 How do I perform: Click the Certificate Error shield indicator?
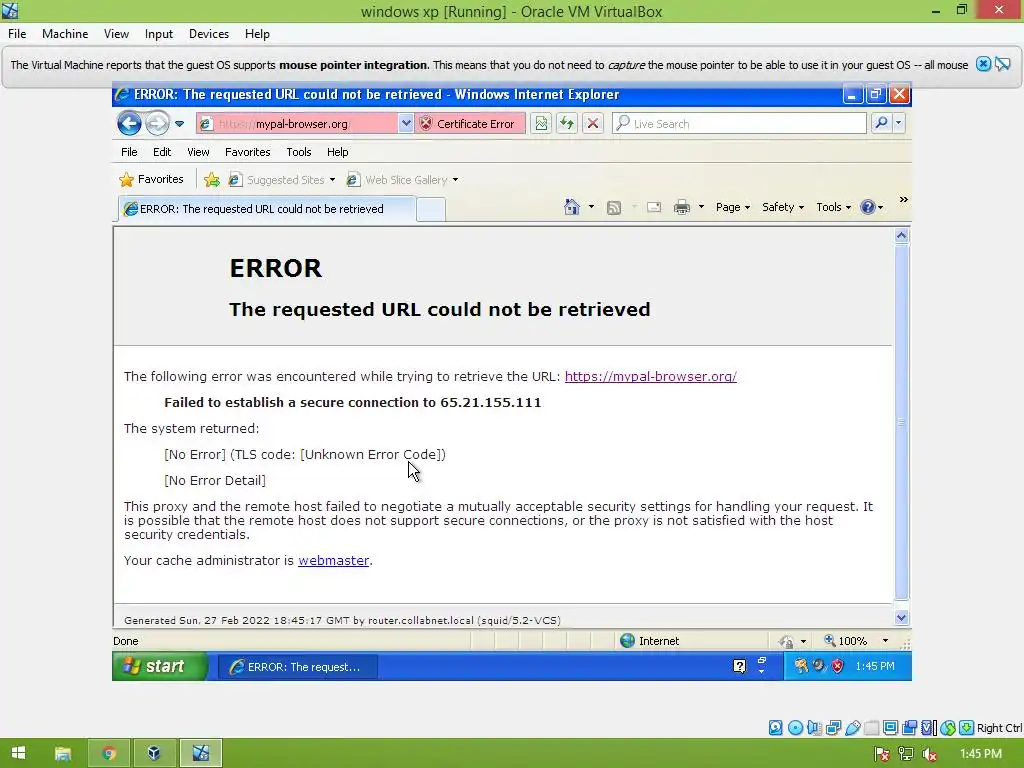click(x=470, y=123)
